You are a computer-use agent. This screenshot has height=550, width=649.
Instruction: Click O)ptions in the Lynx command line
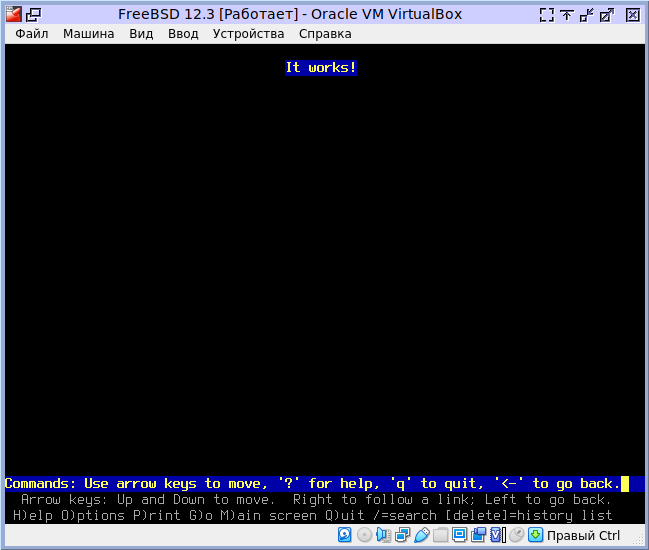pyautogui.click(x=93, y=515)
